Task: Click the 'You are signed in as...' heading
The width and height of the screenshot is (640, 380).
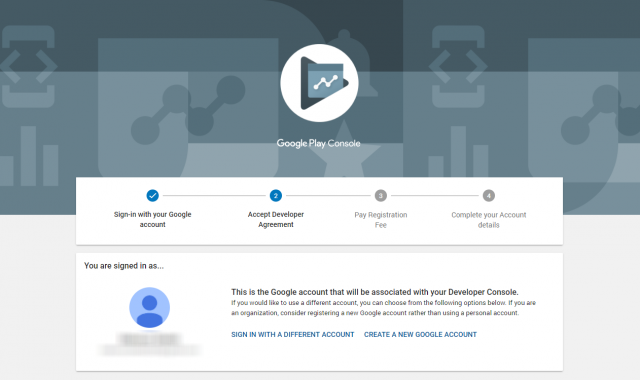Action: pos(124,266)
